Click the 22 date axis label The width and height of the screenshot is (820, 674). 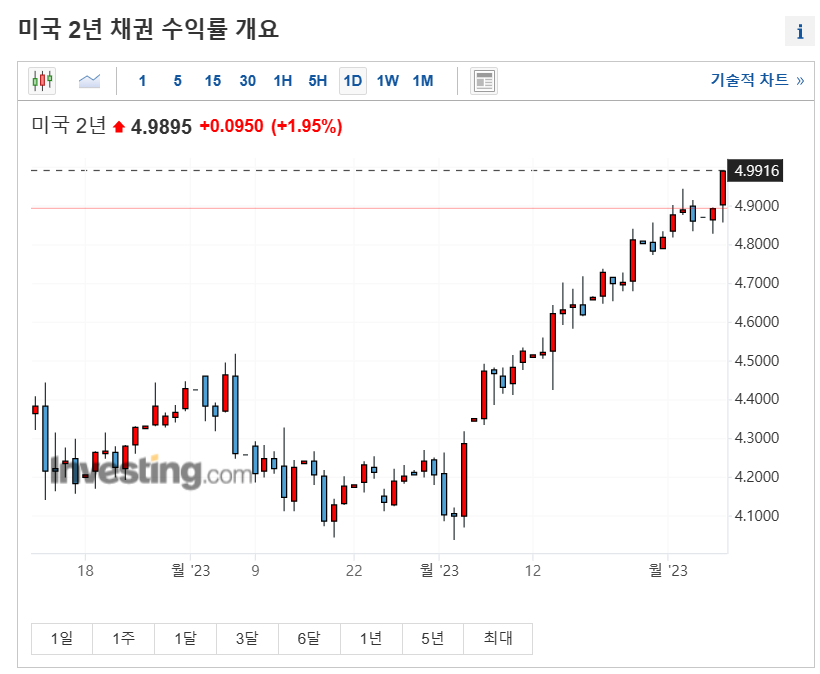click(x=354, y=570)
